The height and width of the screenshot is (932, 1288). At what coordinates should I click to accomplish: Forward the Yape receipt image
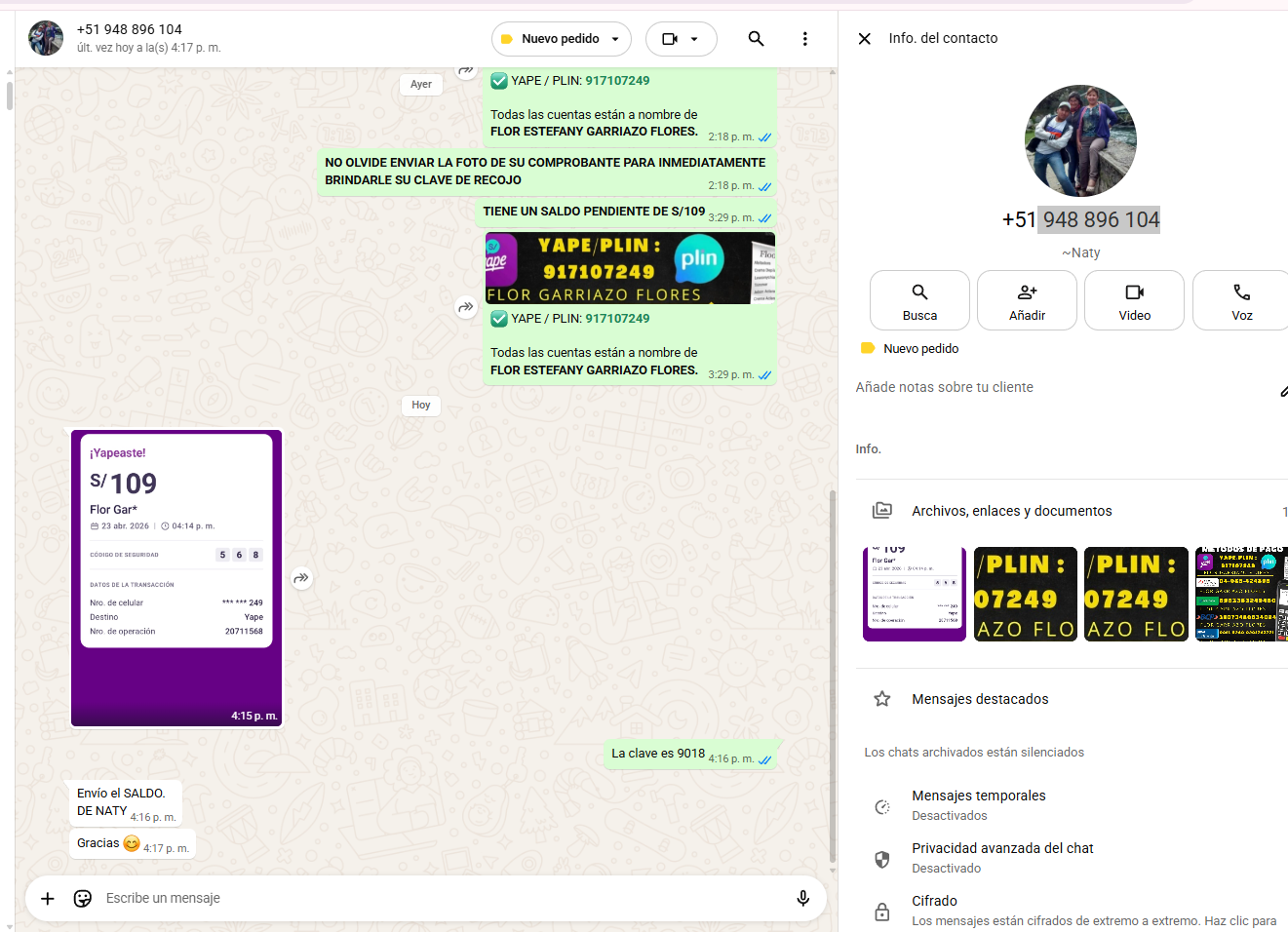[x=302, y=578]
